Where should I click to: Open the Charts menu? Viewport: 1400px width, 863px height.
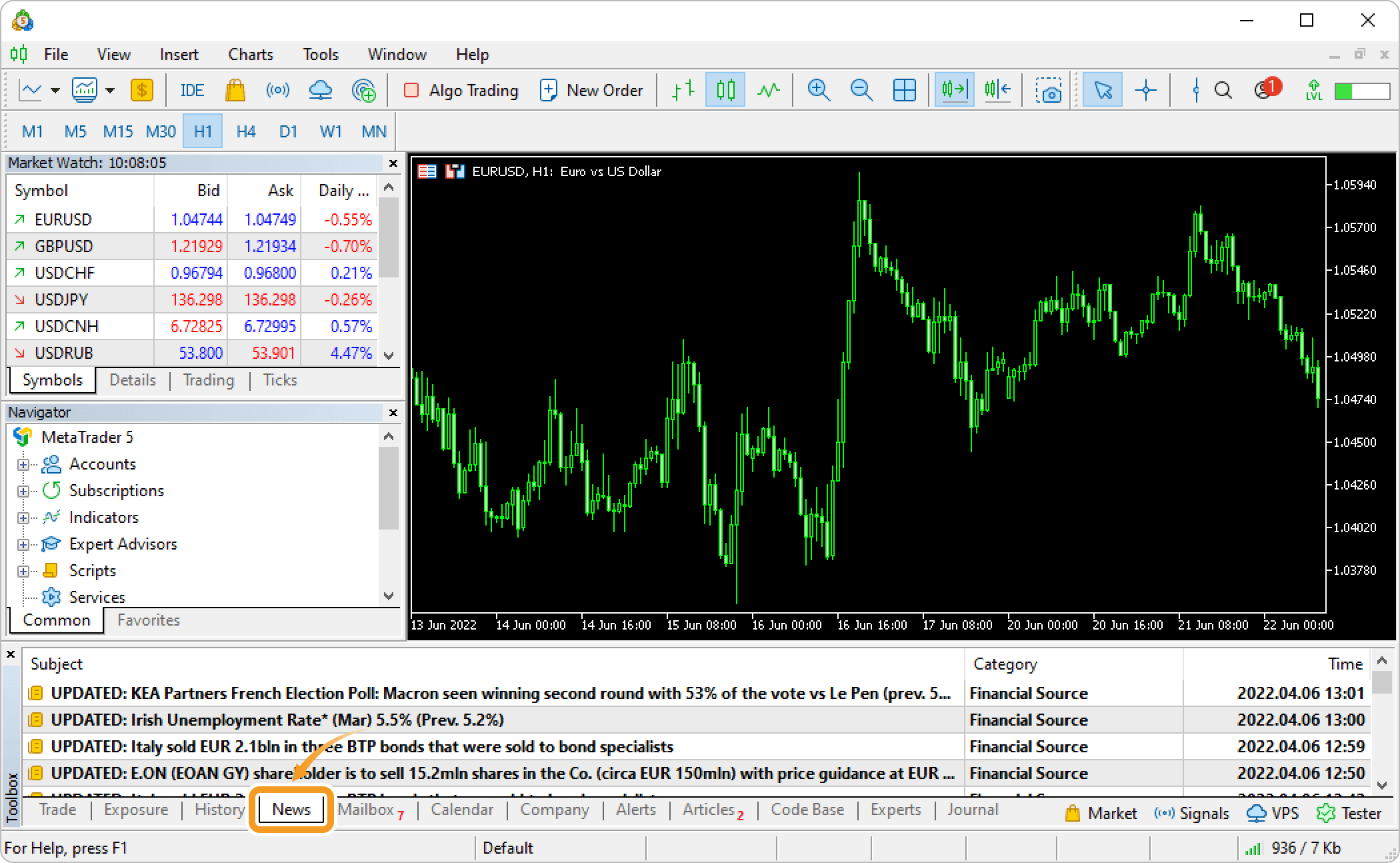coord(250,54)
